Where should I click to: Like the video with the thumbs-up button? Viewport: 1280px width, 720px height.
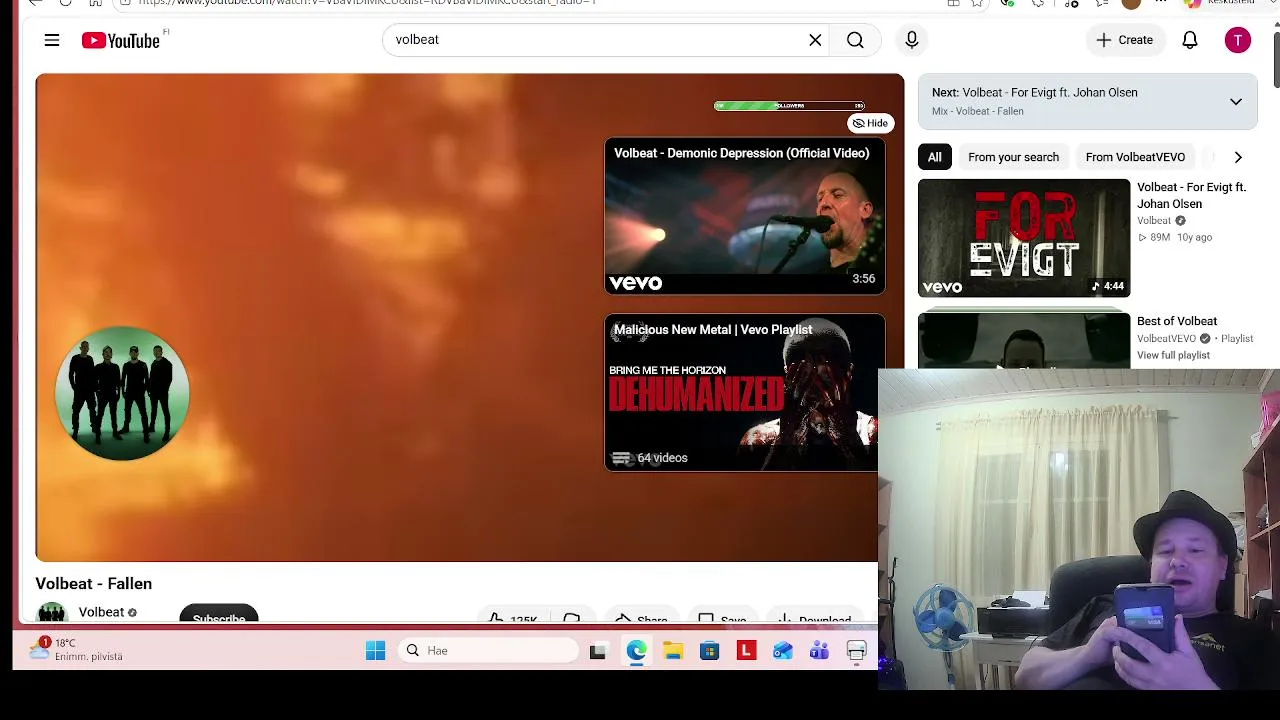point(513,617)
